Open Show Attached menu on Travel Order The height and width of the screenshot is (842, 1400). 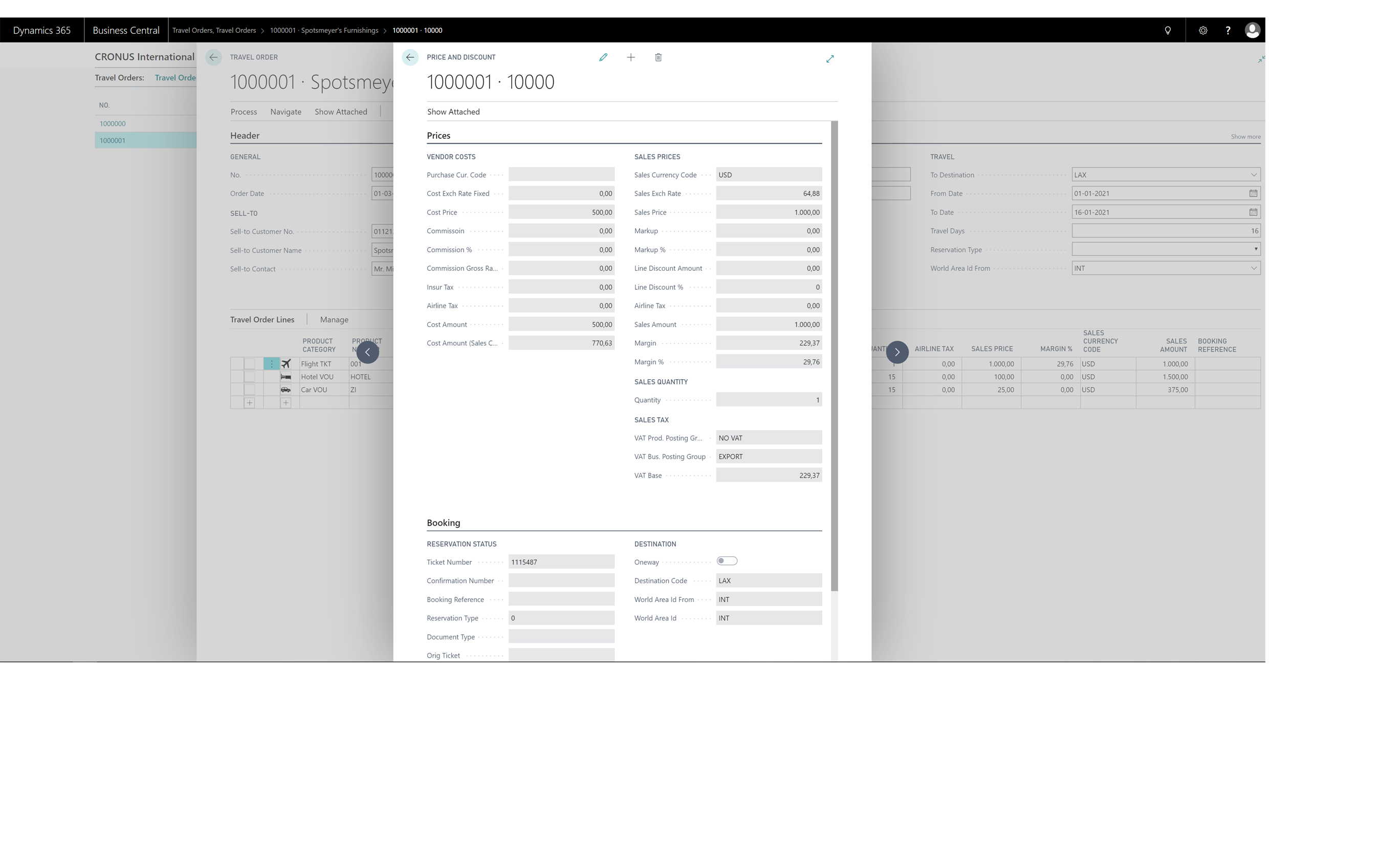click(341, 112)
